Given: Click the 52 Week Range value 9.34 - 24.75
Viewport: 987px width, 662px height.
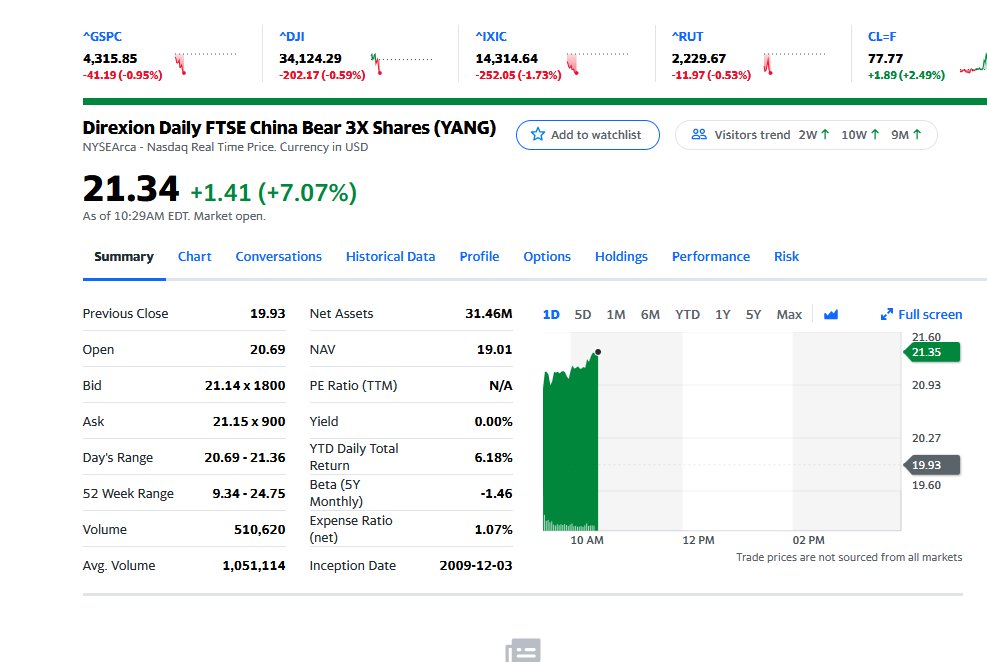Looking at the screenshot, I should pyautogui.click(x=249, y=493).
